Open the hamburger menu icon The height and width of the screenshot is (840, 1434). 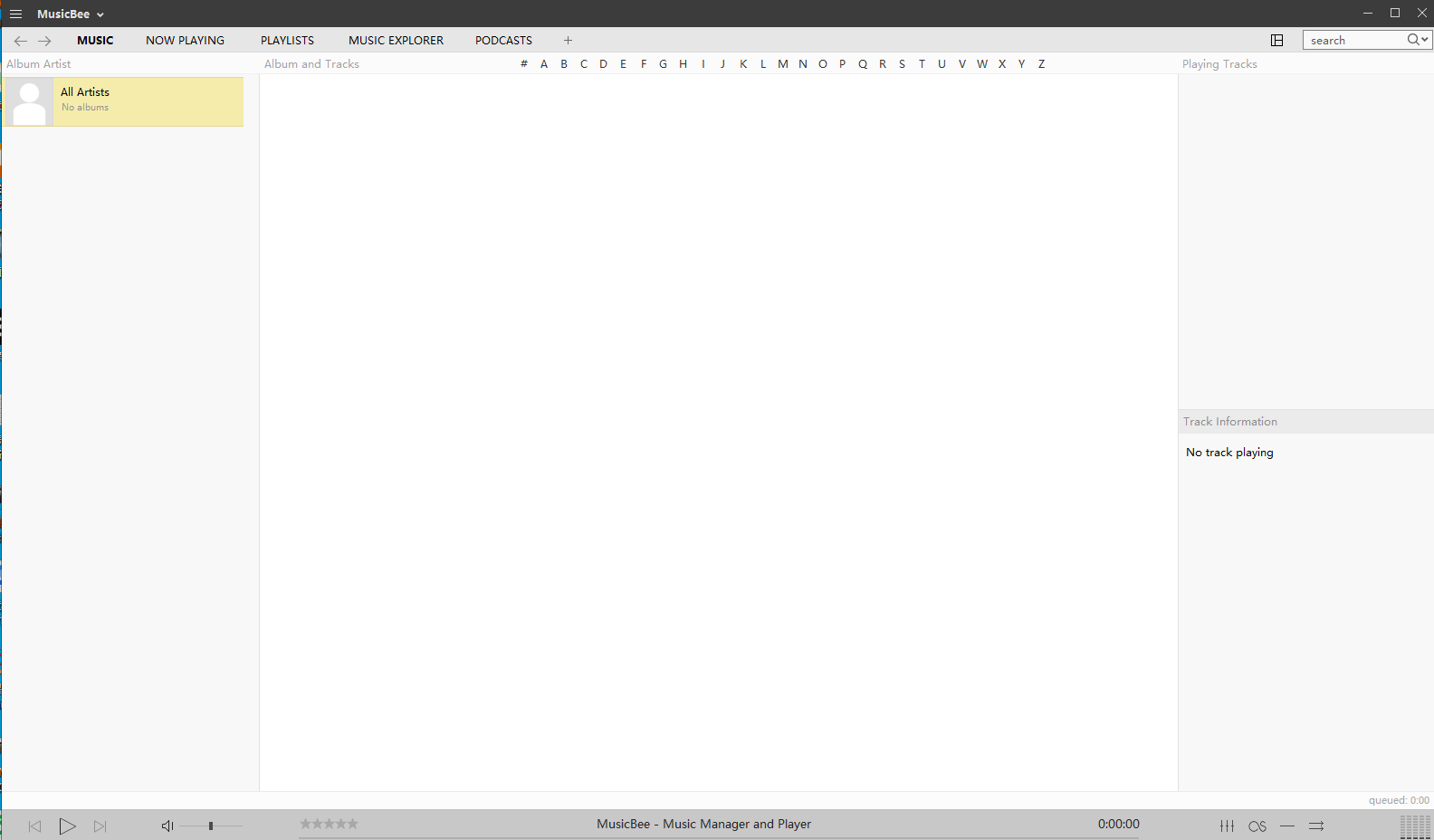[x=15, y=14]
